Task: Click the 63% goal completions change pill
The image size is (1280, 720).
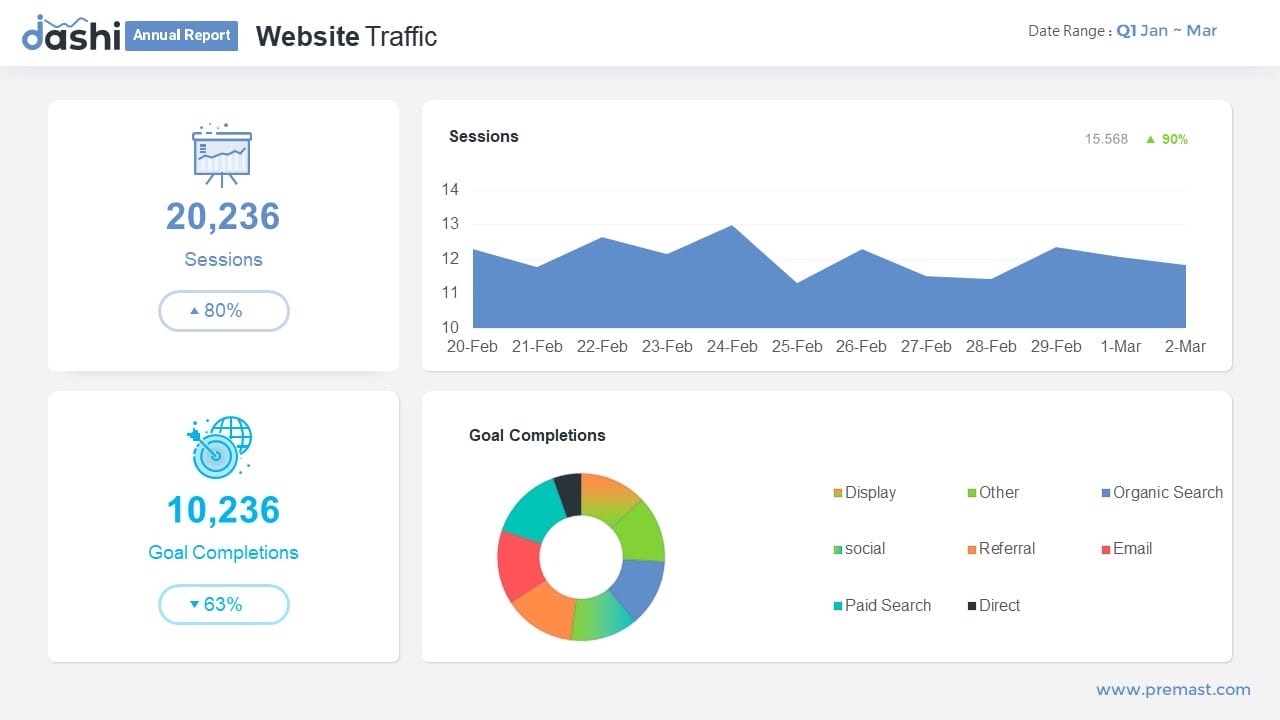Action: (x=224, y=605)
